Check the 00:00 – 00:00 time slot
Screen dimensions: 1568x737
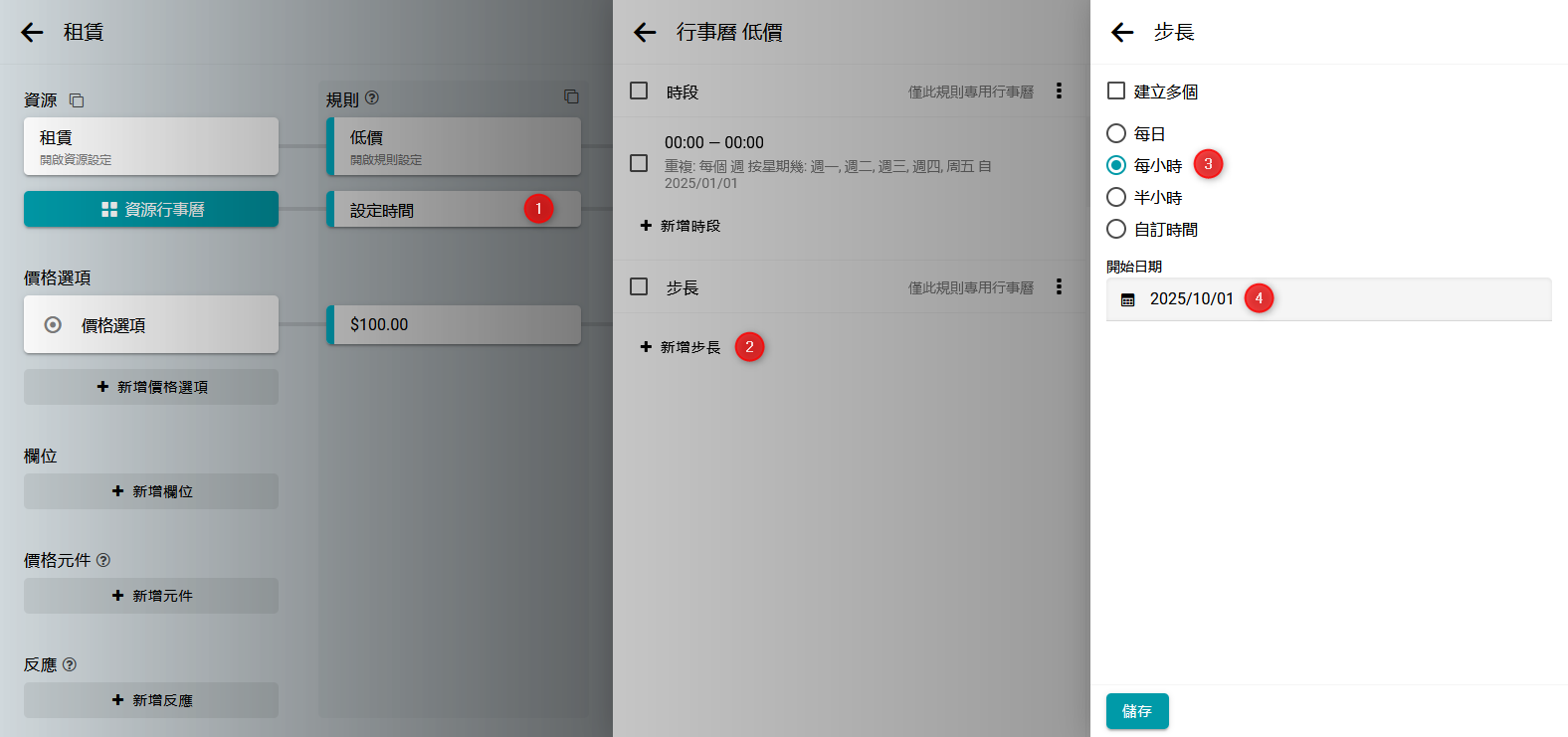point(639,163)
